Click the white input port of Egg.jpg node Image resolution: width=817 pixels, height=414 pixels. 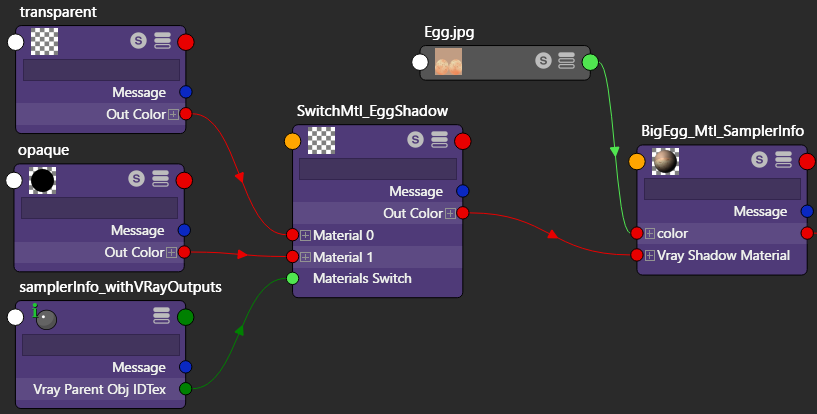tap(420, 62)
